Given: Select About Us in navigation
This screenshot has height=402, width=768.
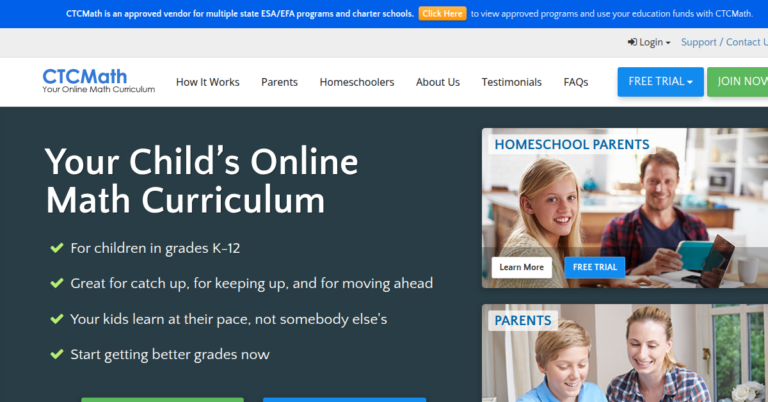Looking at the screenshot, I should [x=438, y=82].
